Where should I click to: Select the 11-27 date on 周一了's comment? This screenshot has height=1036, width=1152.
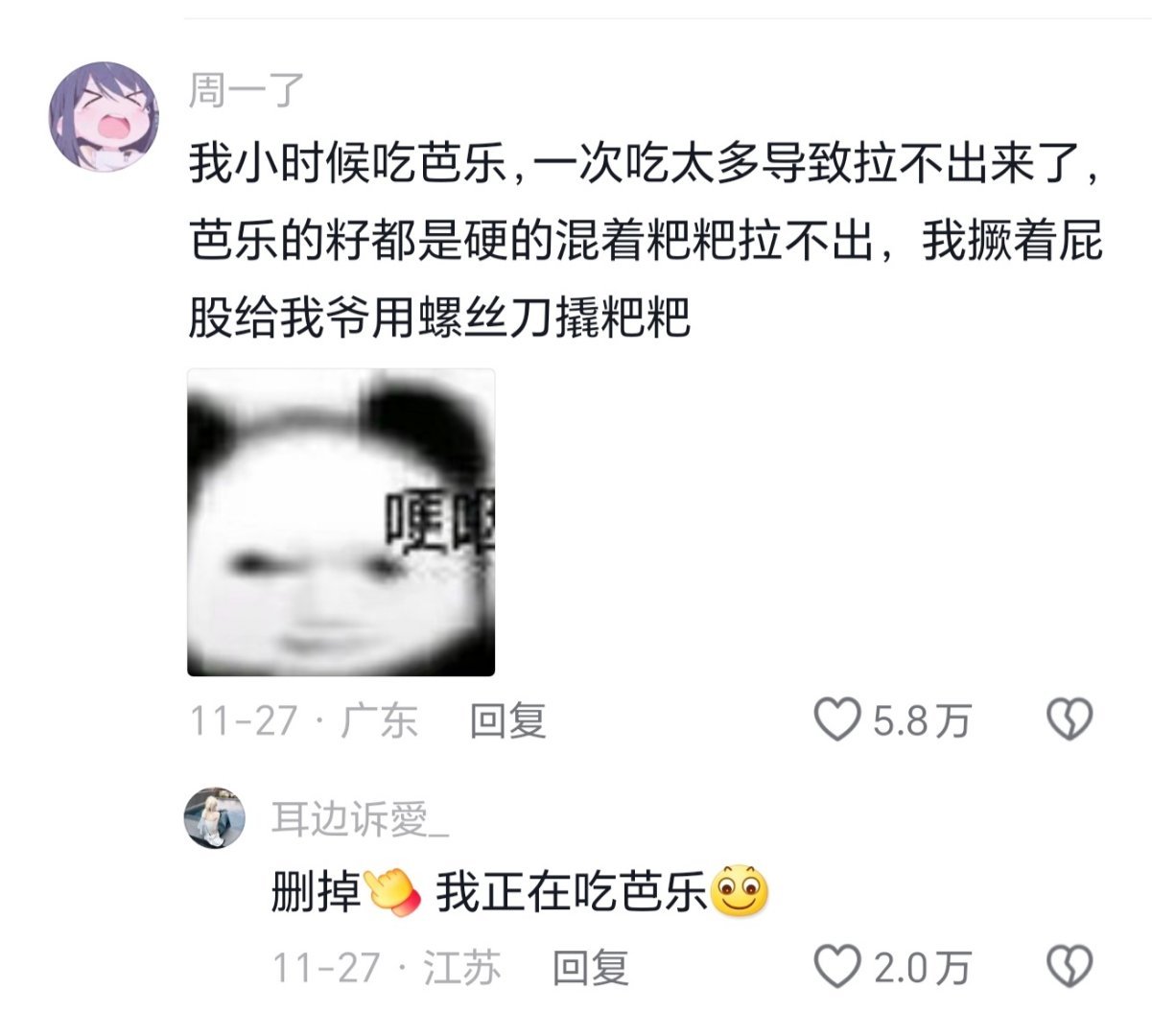(244, 720)
